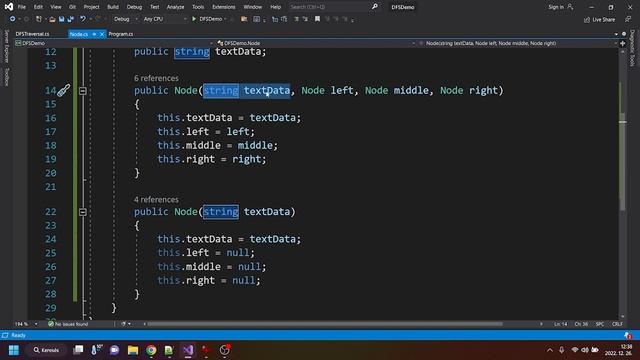The height and width of the screenshot is (360, 640).
Task: Close the Node.cs tab
Action: [x=102, y=34]
